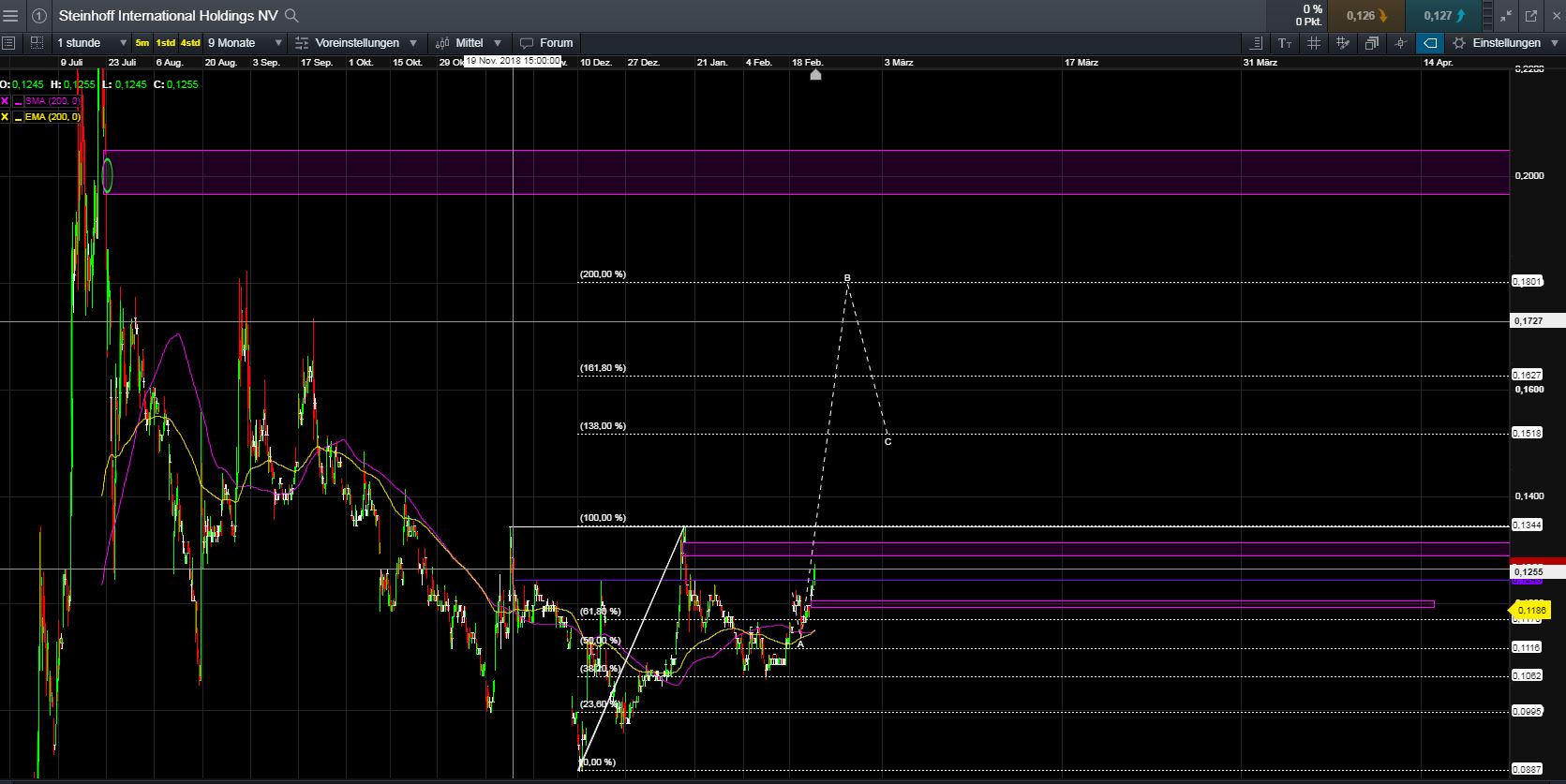Click the green ellipse marker in purple zone
The width and height of the screenshot is (1566, 784).
tap(107, 175)
